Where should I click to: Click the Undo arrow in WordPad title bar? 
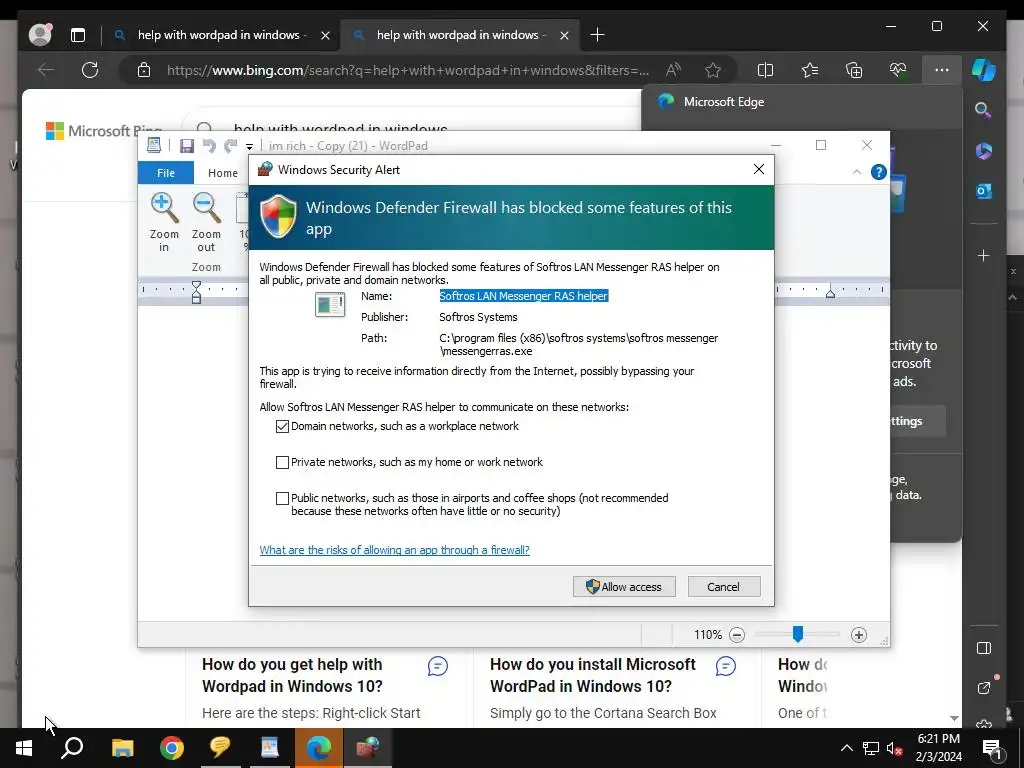[x=209, y=146]
